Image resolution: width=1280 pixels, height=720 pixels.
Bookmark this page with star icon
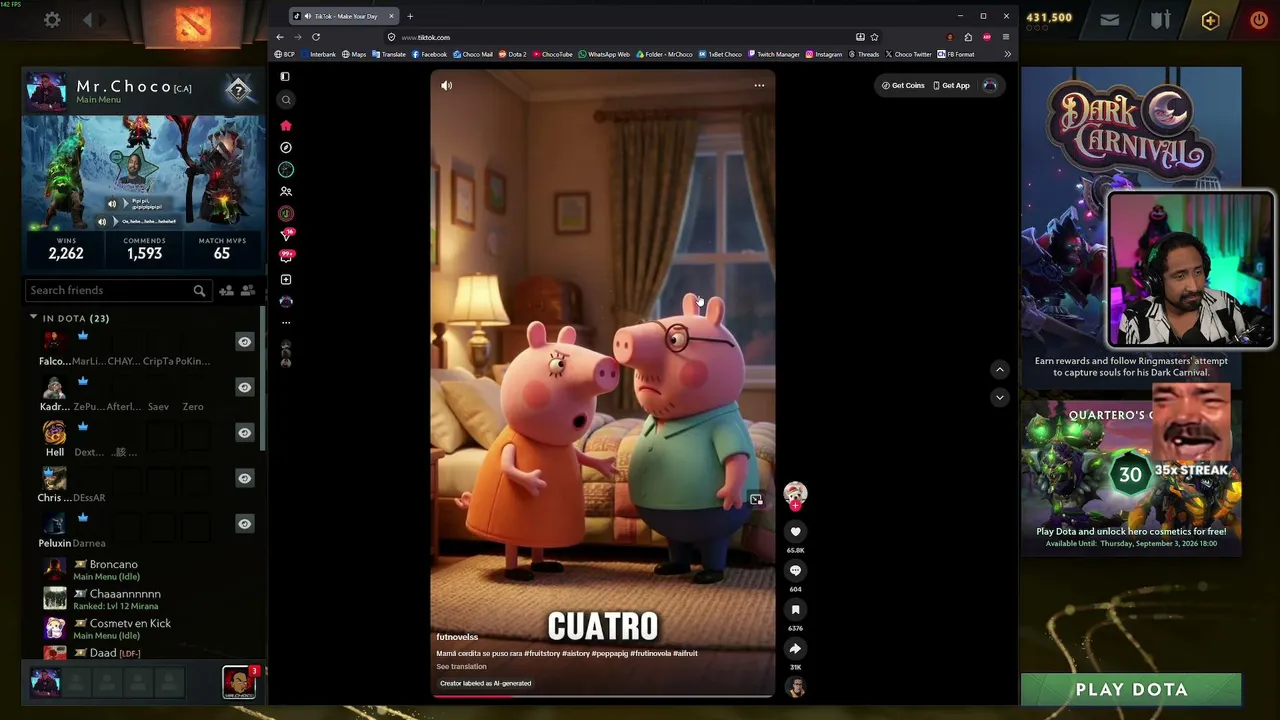click(874, 37)
